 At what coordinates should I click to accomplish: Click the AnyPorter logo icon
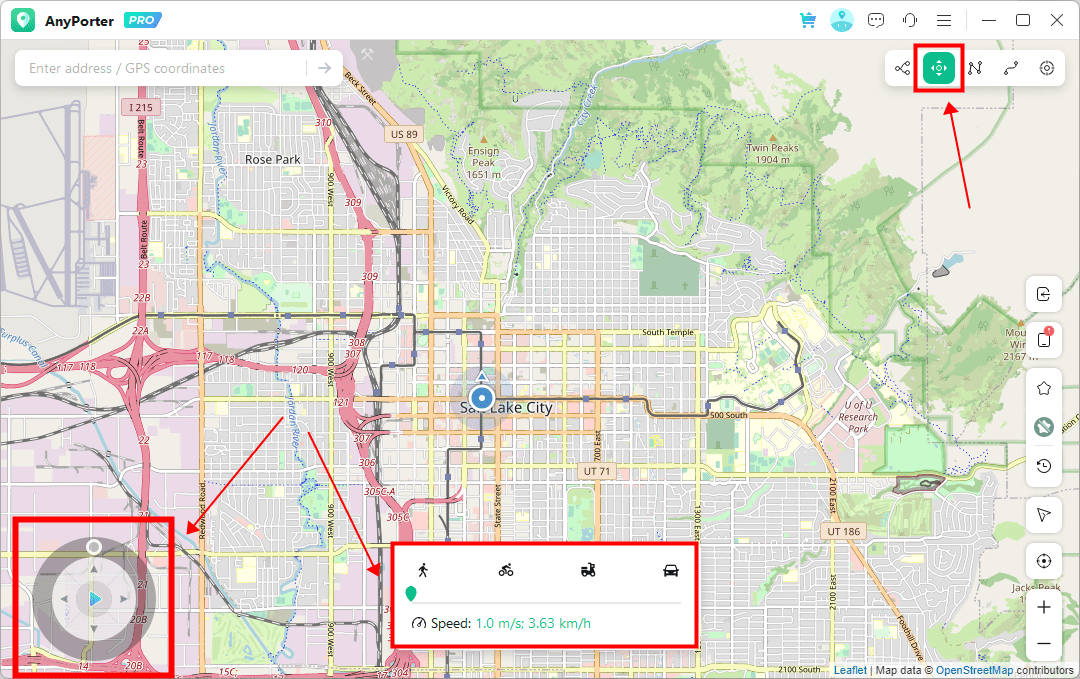[23, 20]
